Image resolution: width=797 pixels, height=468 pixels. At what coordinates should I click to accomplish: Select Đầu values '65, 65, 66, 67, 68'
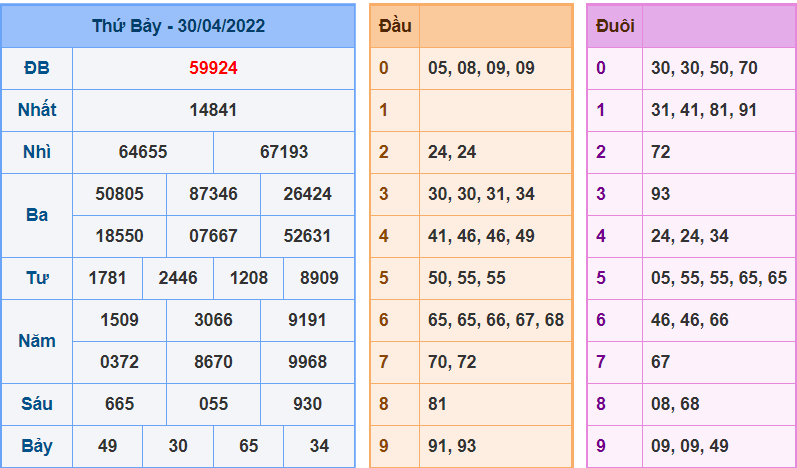click(496, 320)
